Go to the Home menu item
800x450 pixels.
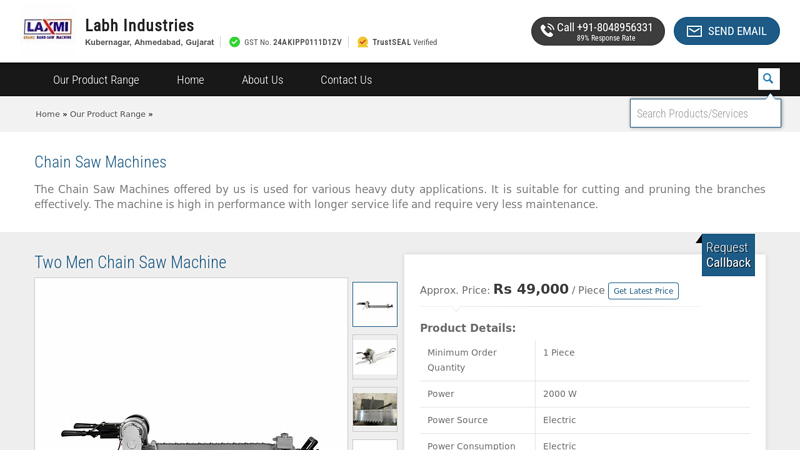[x=190, y=80]
